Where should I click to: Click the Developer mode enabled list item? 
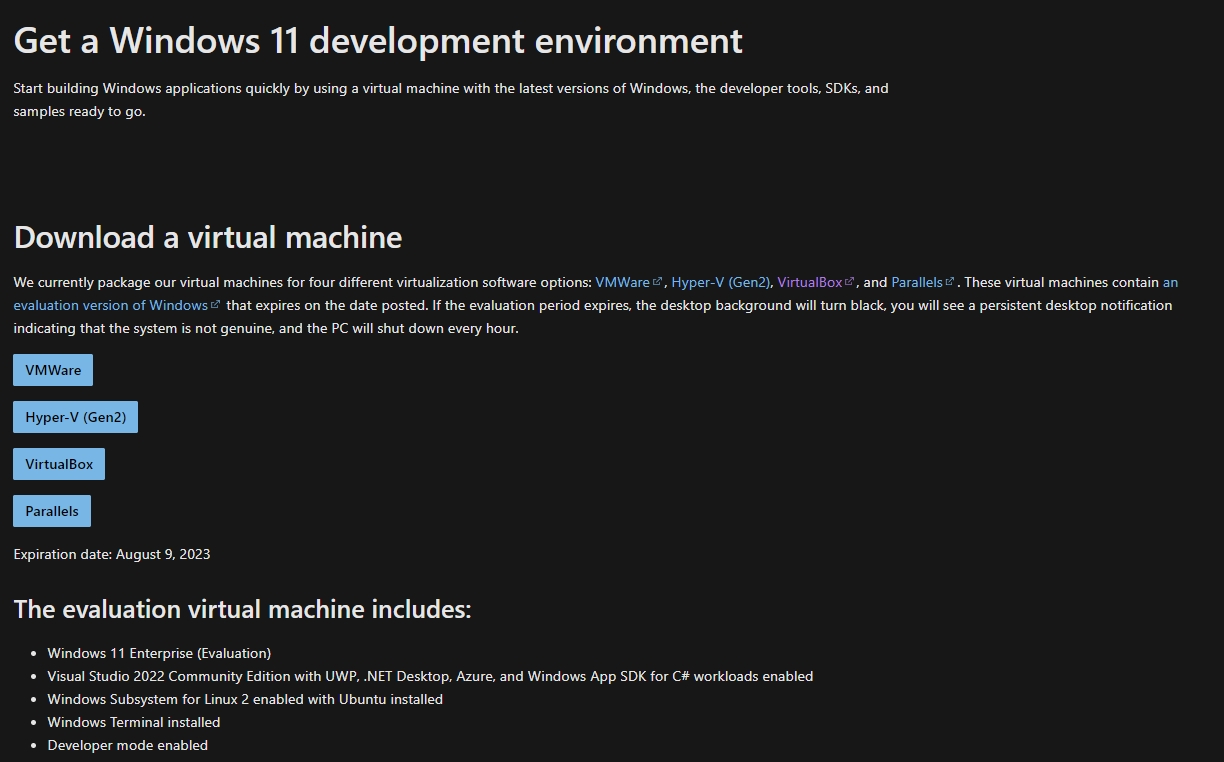point(128,745)
